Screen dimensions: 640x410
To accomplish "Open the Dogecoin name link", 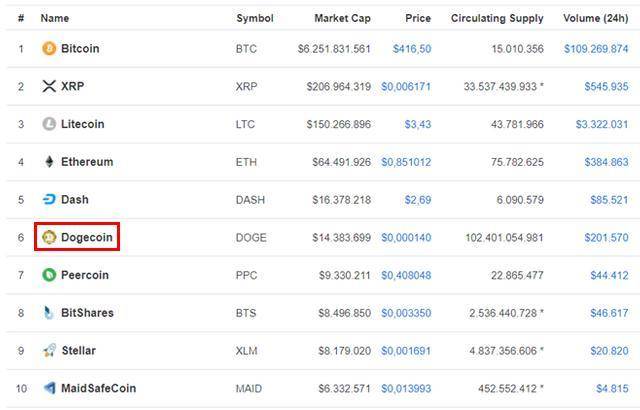I will [x=87, y=237].
